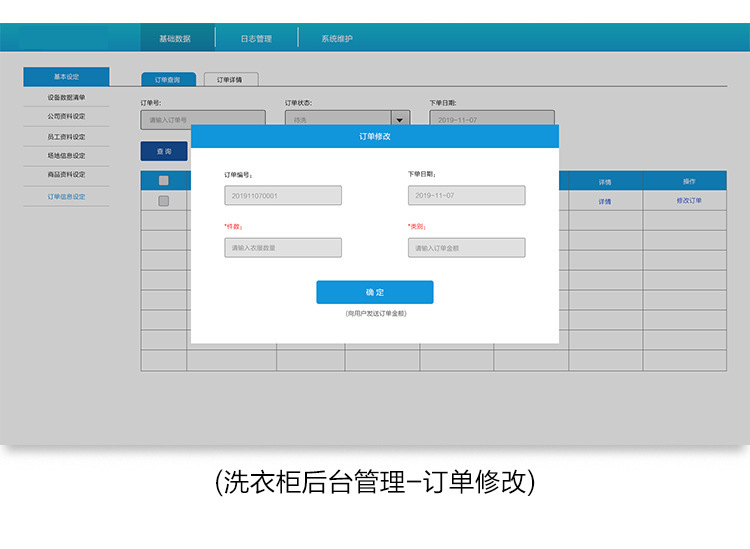The height and width of the screenshot is (549, 750).
Task: Select 订单信息设定 sidebar item
Action: (66, 197)
